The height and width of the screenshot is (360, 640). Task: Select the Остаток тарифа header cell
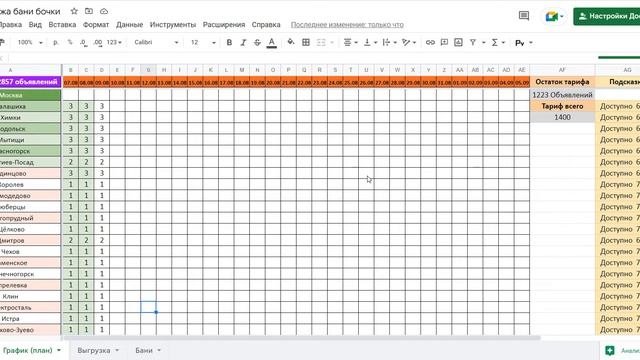[x=562, y=82]
